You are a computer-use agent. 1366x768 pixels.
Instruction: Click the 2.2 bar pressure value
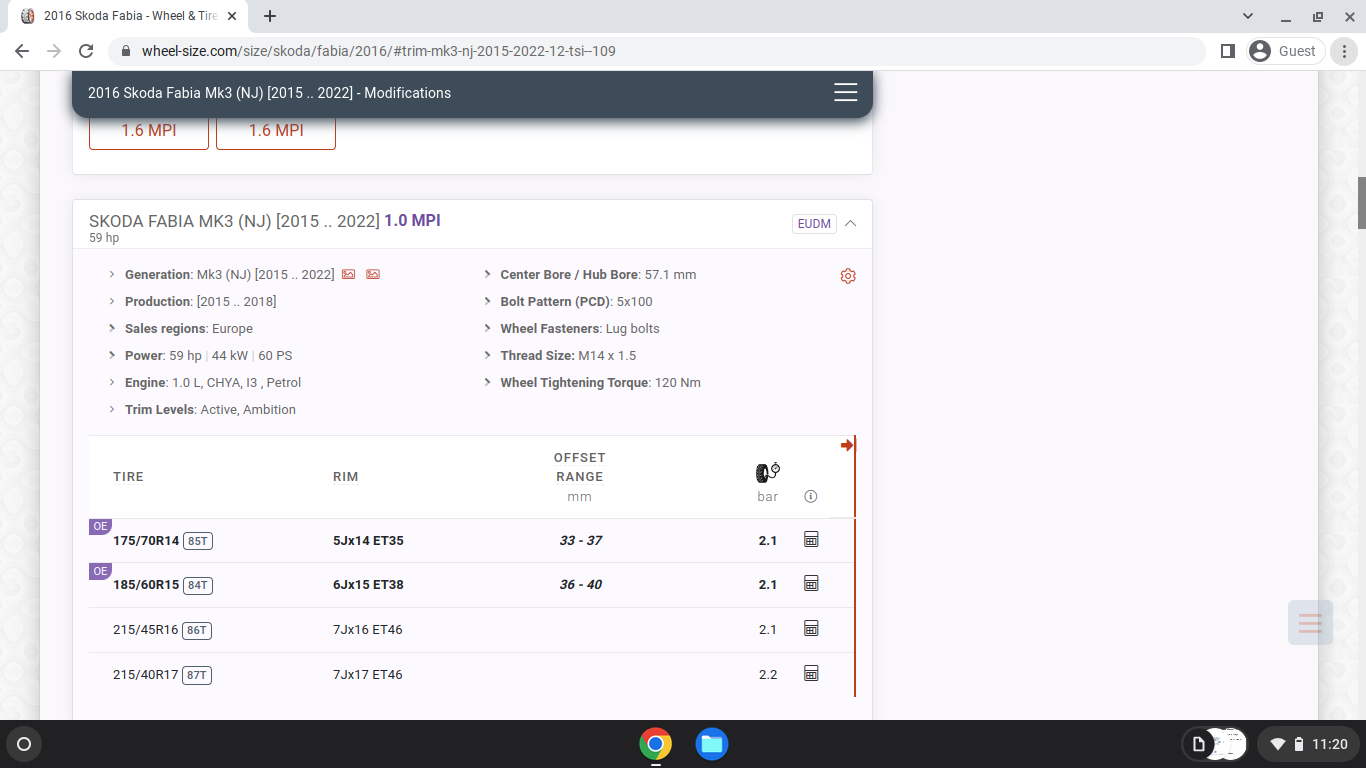click(x=768, y=675)
